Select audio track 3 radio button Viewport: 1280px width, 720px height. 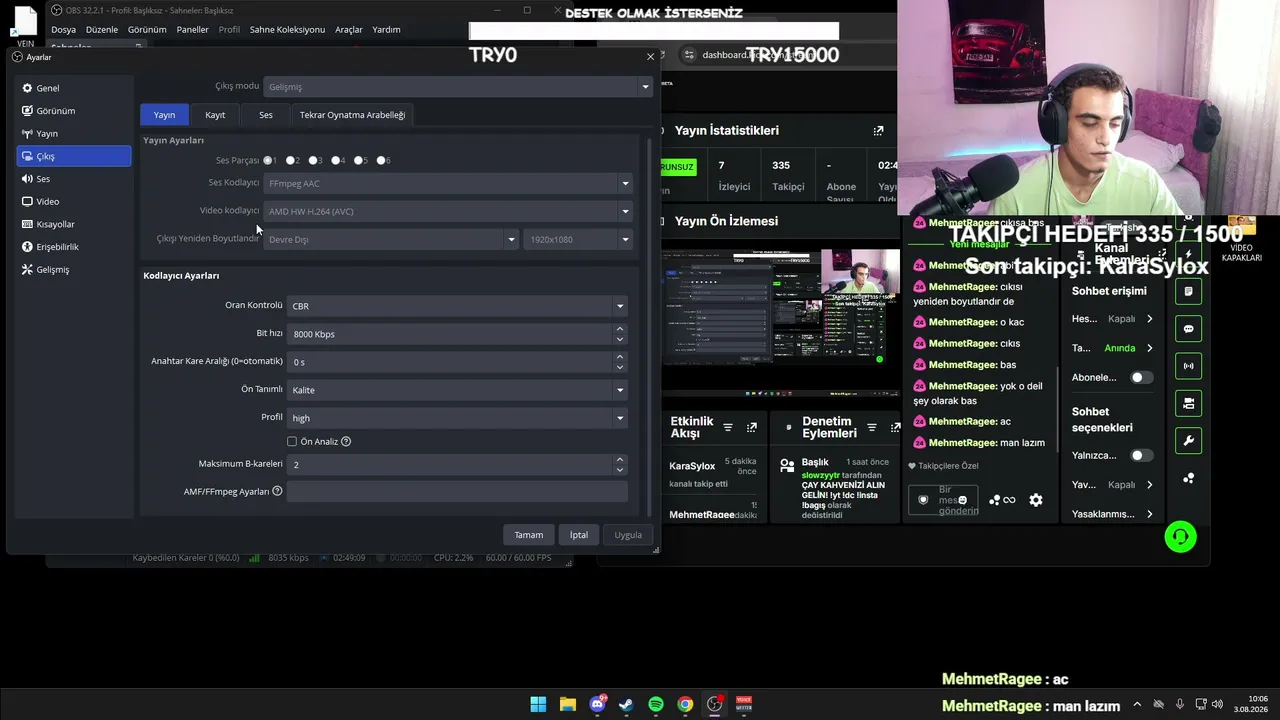pos(313,160)
